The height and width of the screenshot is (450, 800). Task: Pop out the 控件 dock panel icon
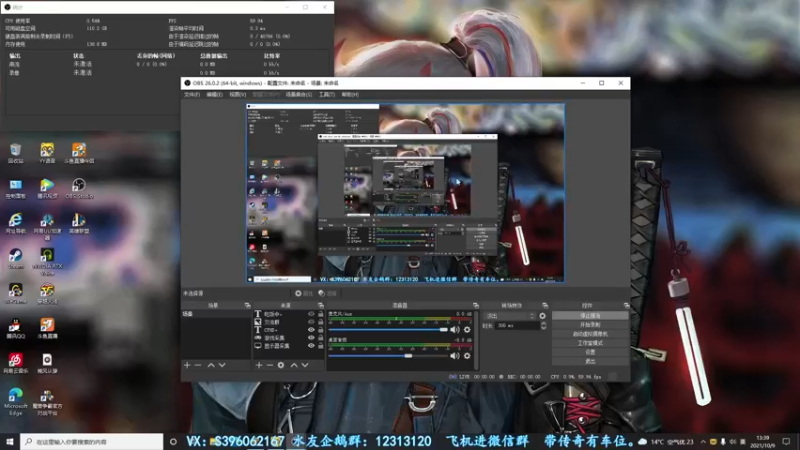(x=626, y=305)
